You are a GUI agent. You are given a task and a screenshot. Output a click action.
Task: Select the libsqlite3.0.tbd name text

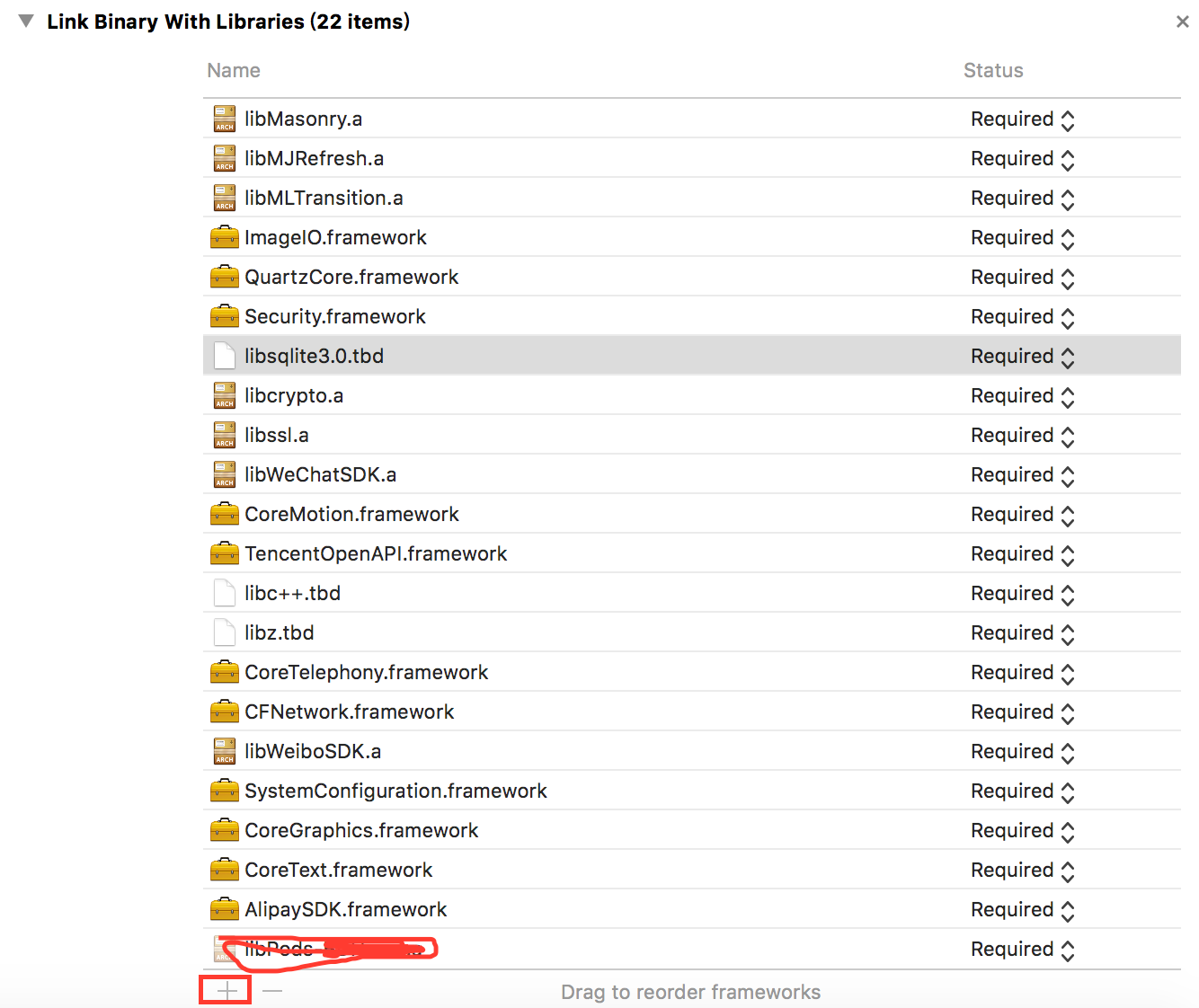315,356
